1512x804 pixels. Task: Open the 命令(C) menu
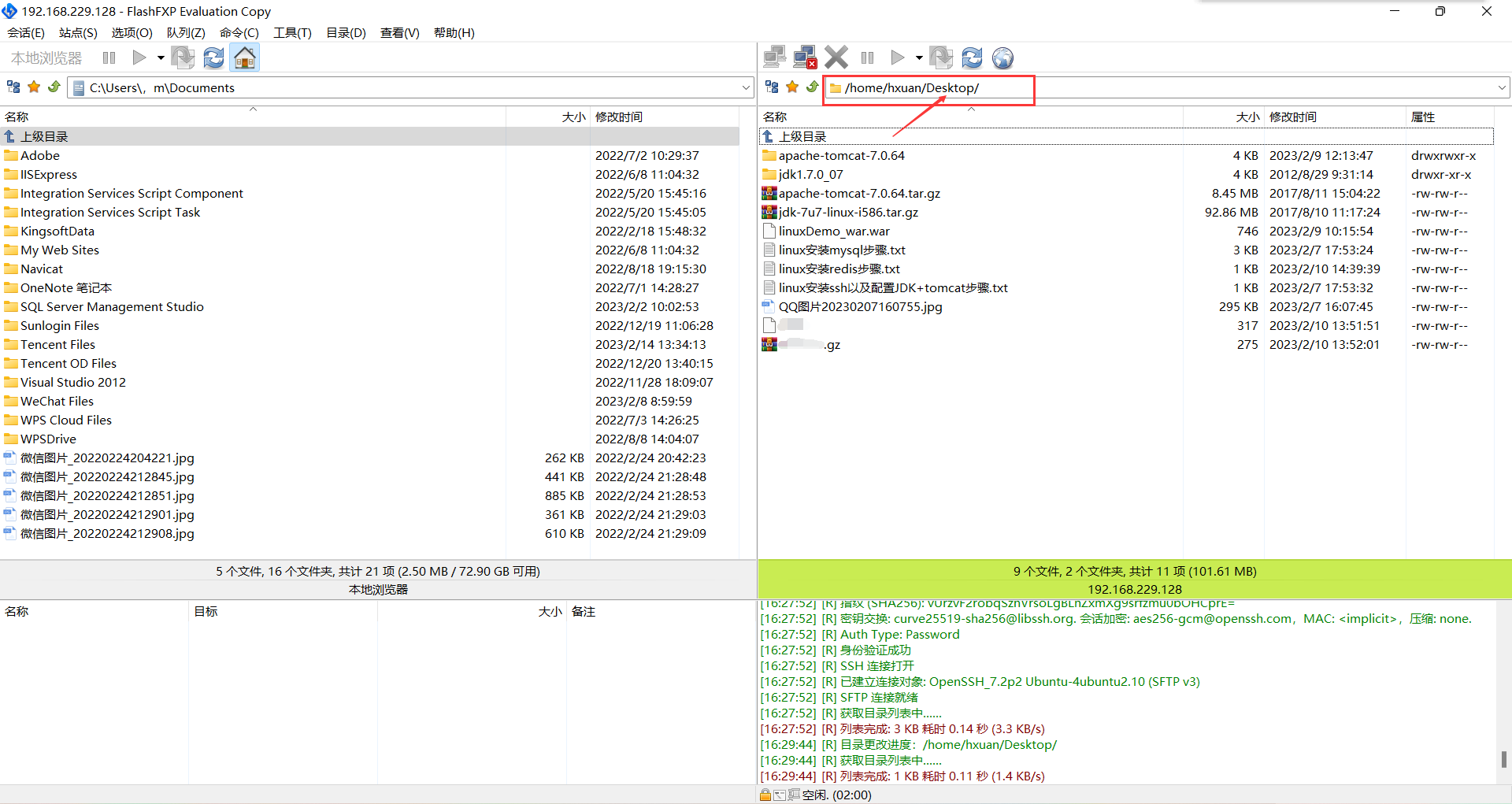pyautogui.click(x=239, y=32)
